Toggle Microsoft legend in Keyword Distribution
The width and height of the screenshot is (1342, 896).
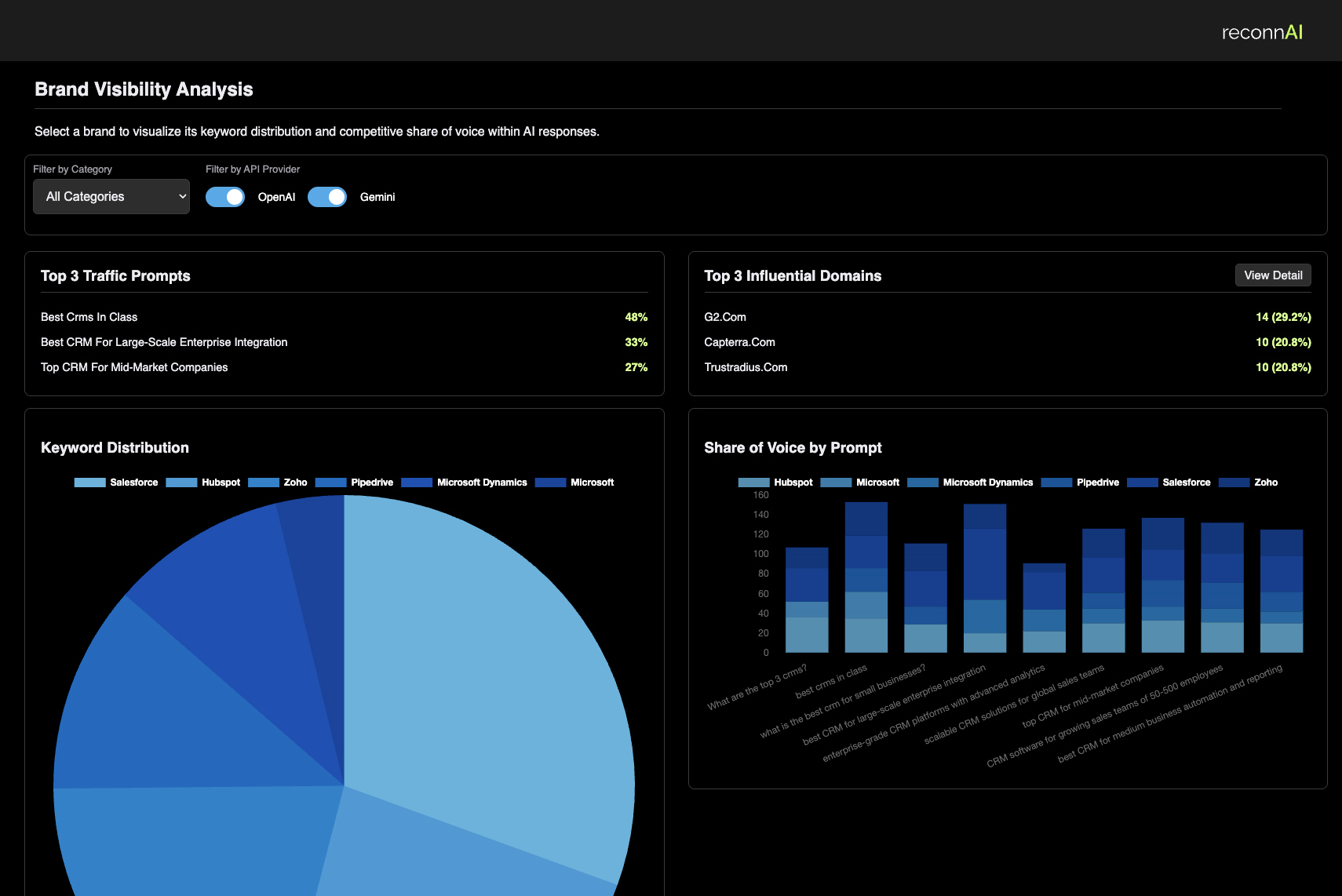click(574, 483)
